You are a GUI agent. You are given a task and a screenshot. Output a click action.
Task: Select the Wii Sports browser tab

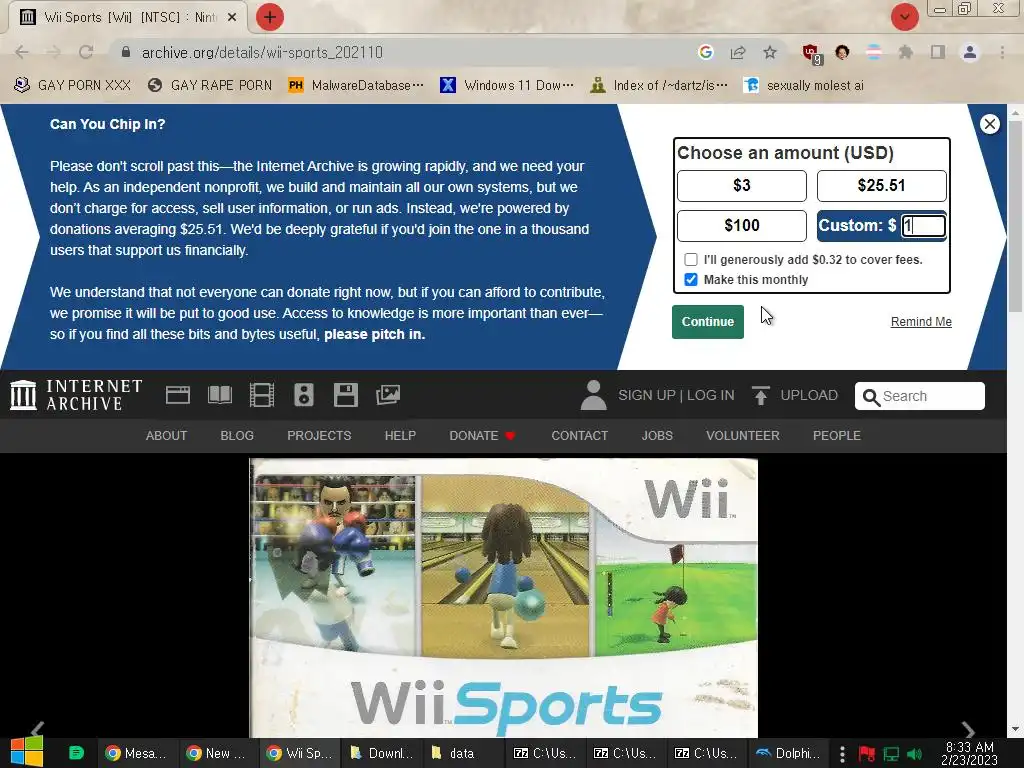pos(128,18)
